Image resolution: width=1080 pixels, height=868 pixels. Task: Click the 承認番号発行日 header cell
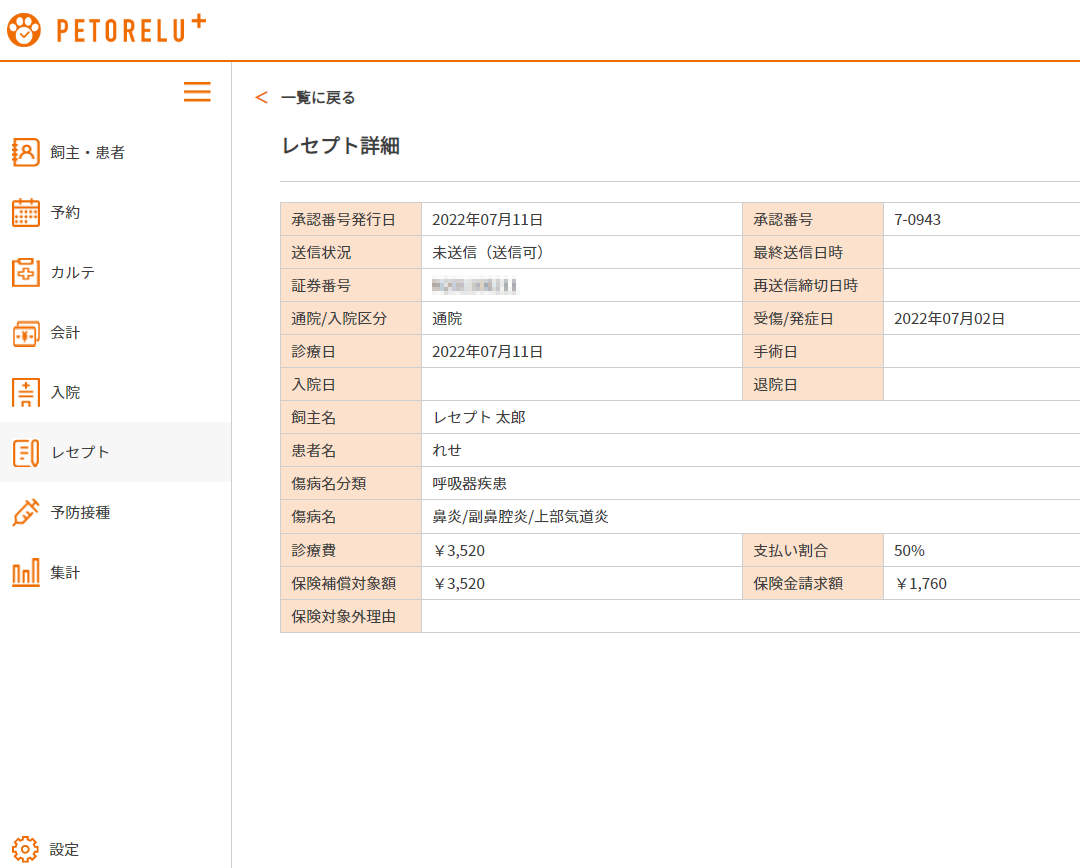point(351,220)
